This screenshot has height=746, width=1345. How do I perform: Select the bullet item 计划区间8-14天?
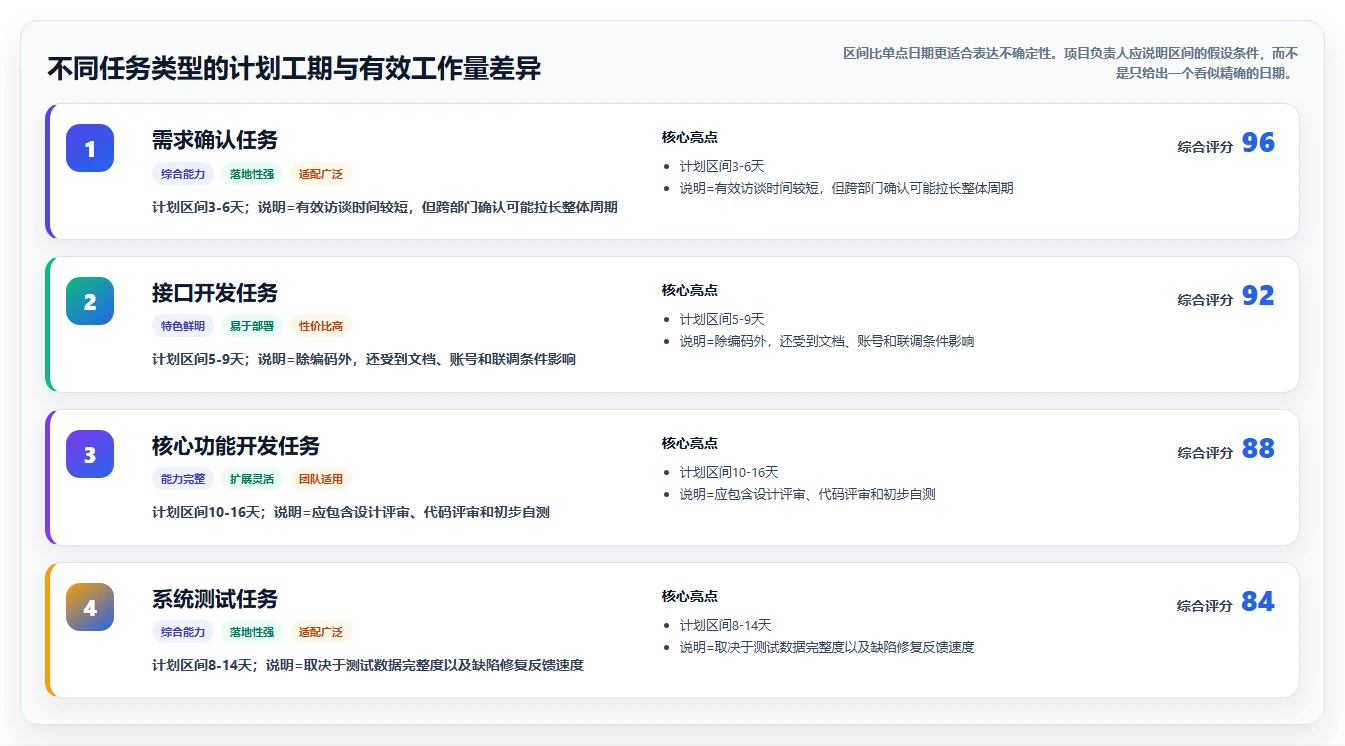click(x=726, y=625)
